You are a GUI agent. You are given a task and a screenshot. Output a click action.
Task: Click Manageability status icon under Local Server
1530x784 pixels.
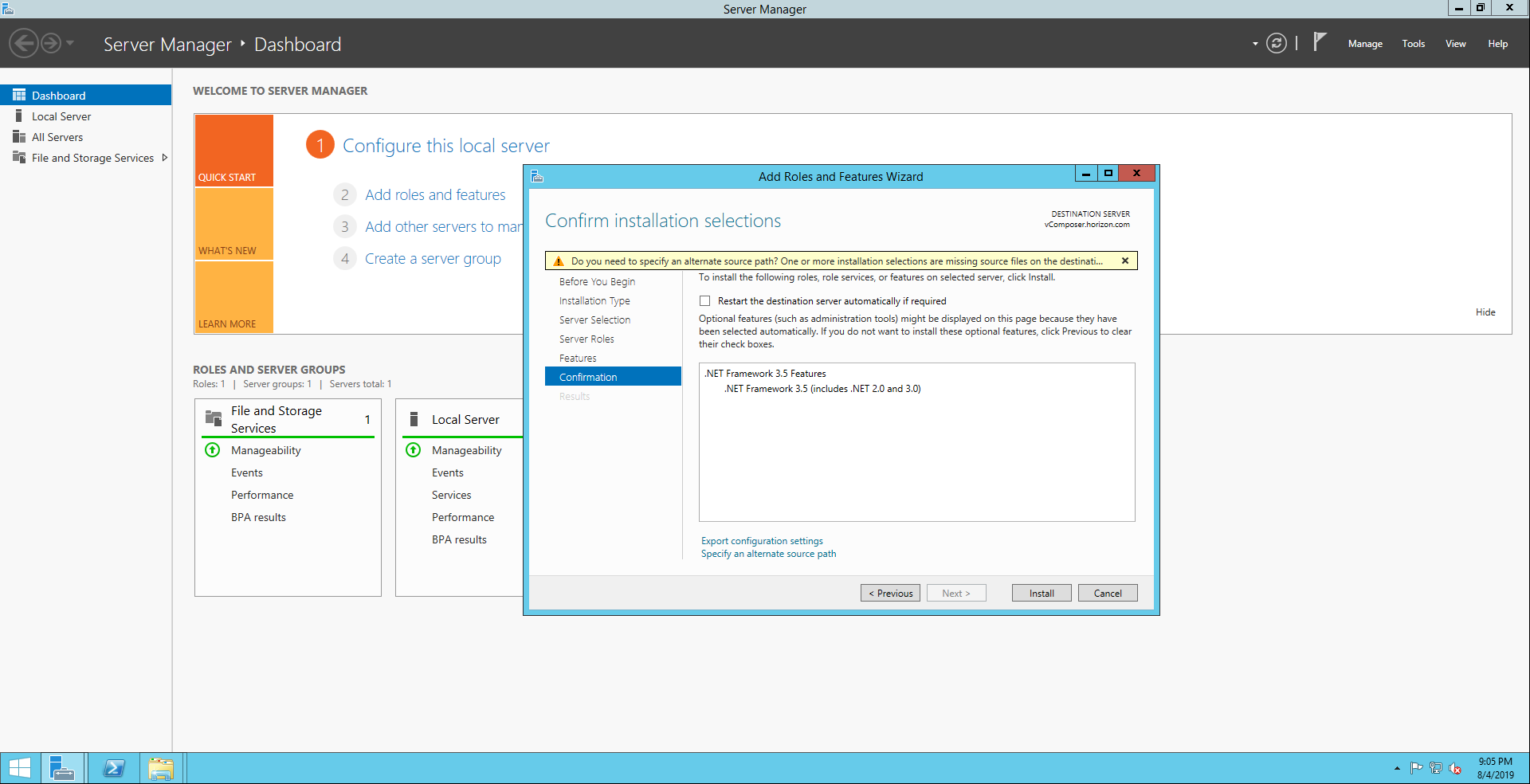(x=414, y=450)
